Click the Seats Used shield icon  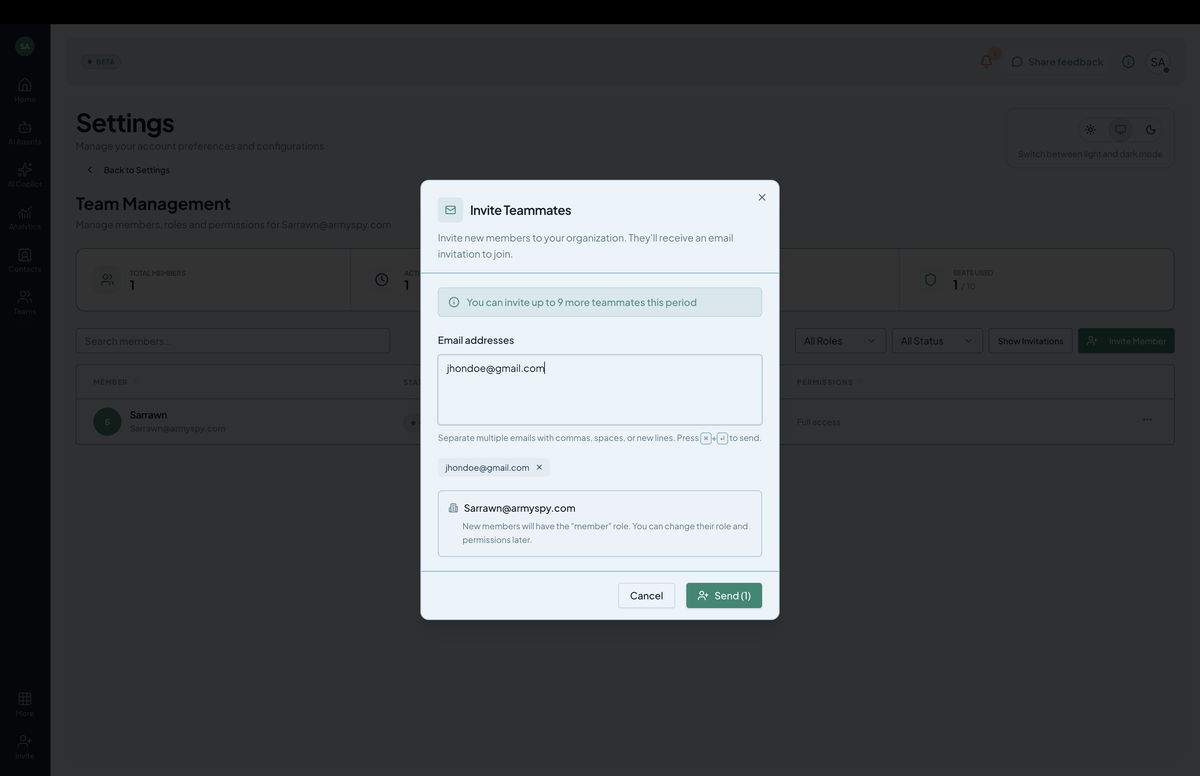coord(930,280)
